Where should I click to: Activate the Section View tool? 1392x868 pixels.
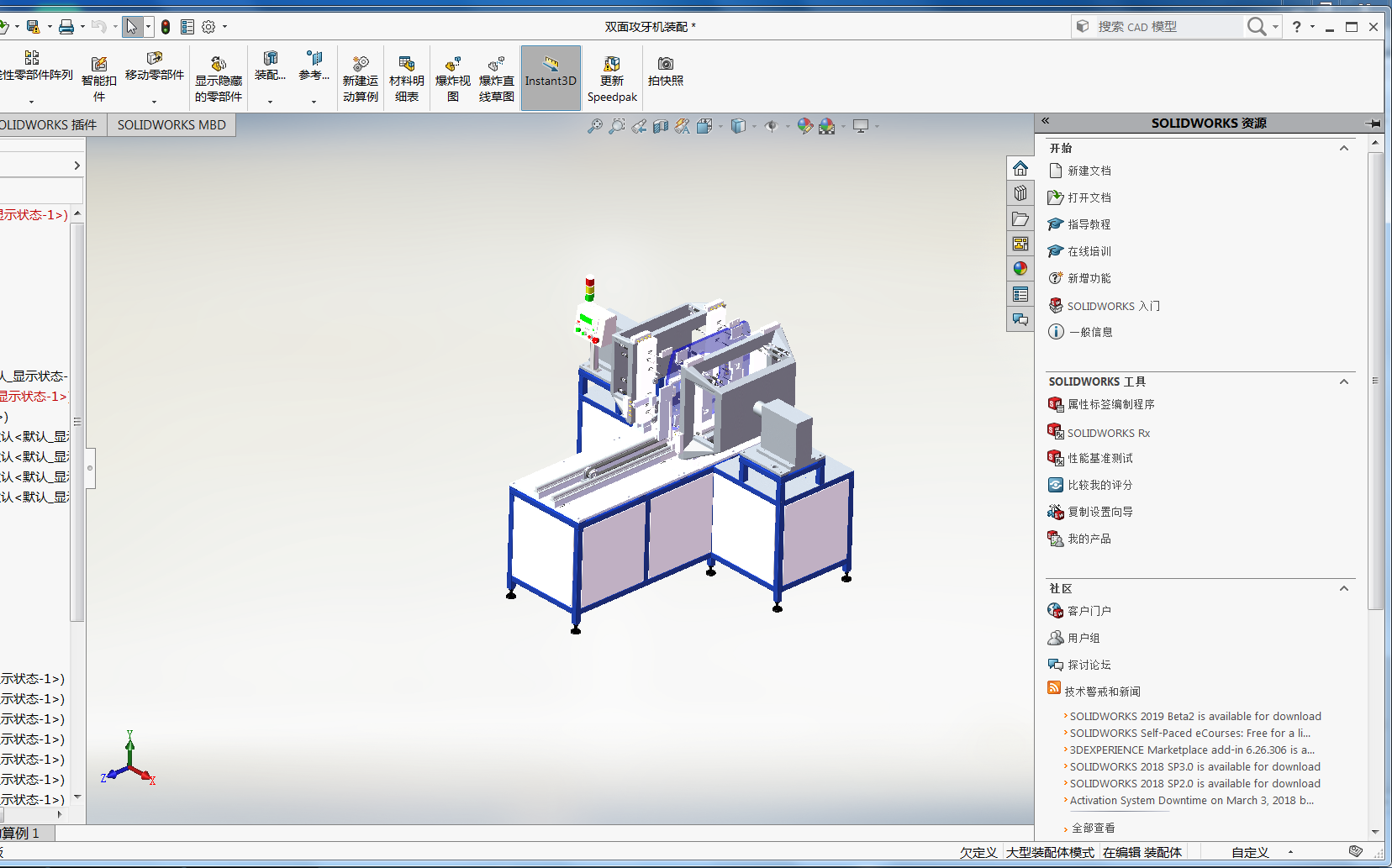click(x=661, y=126)
